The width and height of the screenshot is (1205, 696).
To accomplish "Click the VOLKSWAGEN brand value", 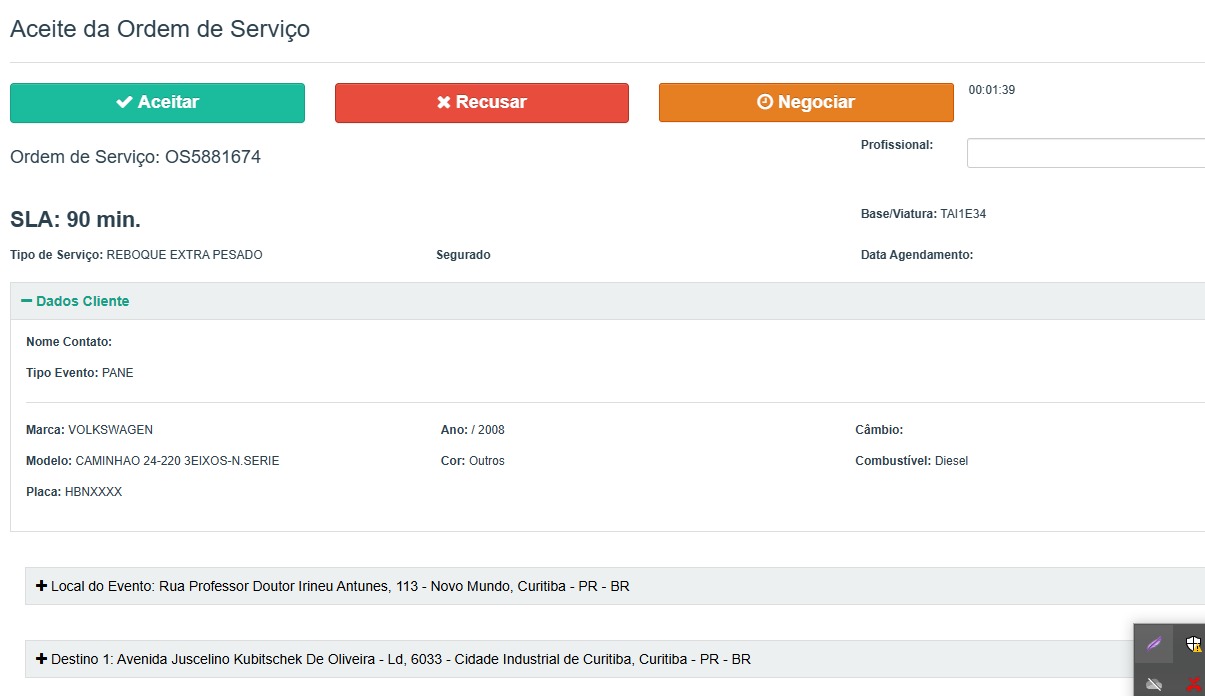I will 110,430.
